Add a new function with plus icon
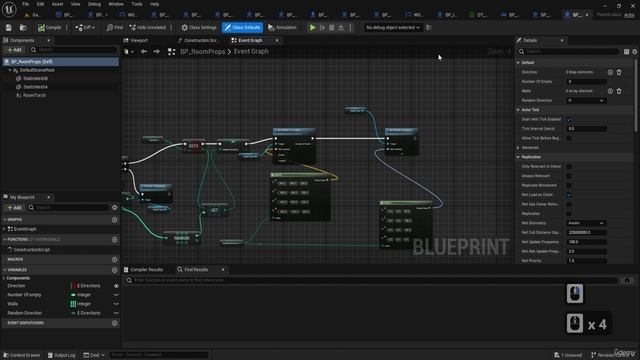The image size is (640, 360). tap(115, 240)
